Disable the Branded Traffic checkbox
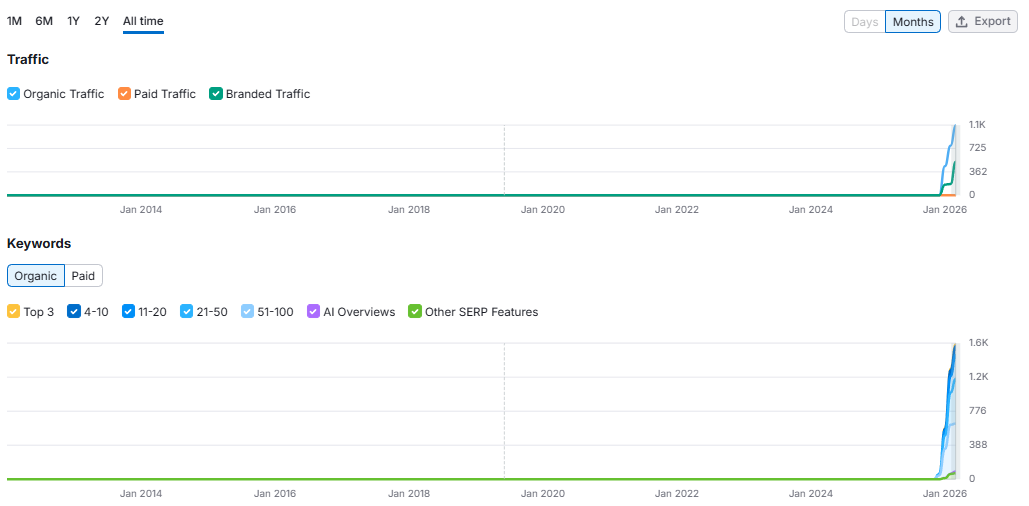Screen dimensions: 1029x506 pos(216,94)
